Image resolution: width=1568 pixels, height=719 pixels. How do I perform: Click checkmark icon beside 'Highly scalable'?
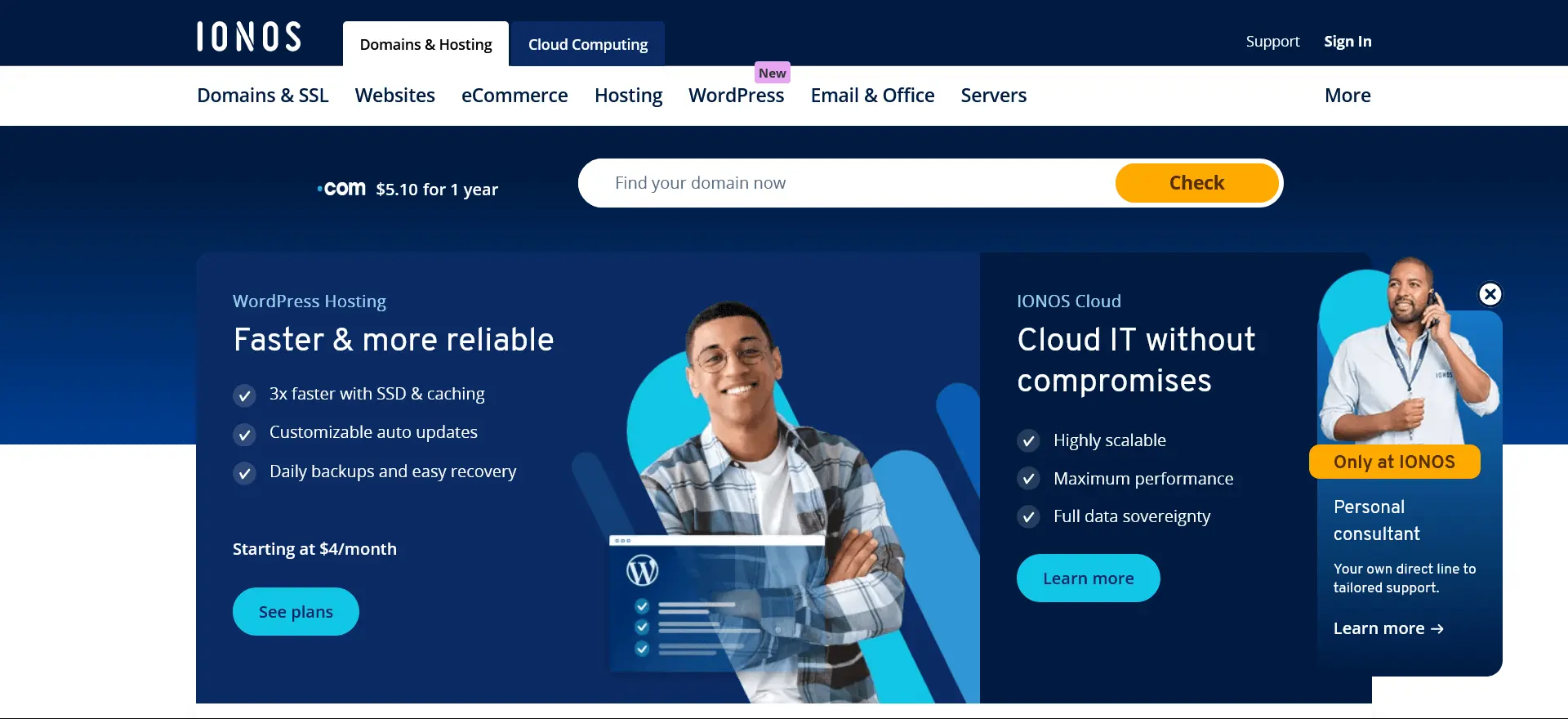coord(1028,441)
